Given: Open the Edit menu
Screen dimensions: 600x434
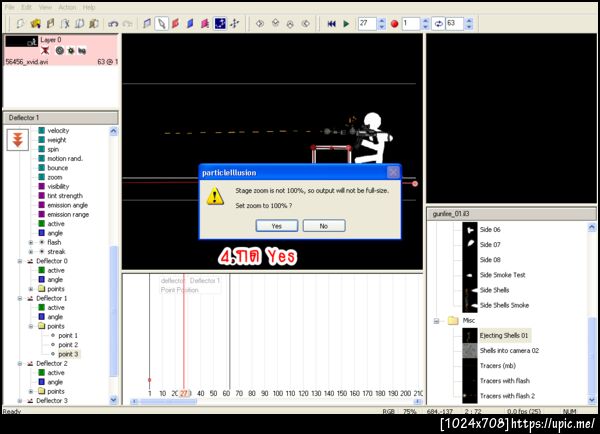Looking at the screenshot, I should 26,7.
